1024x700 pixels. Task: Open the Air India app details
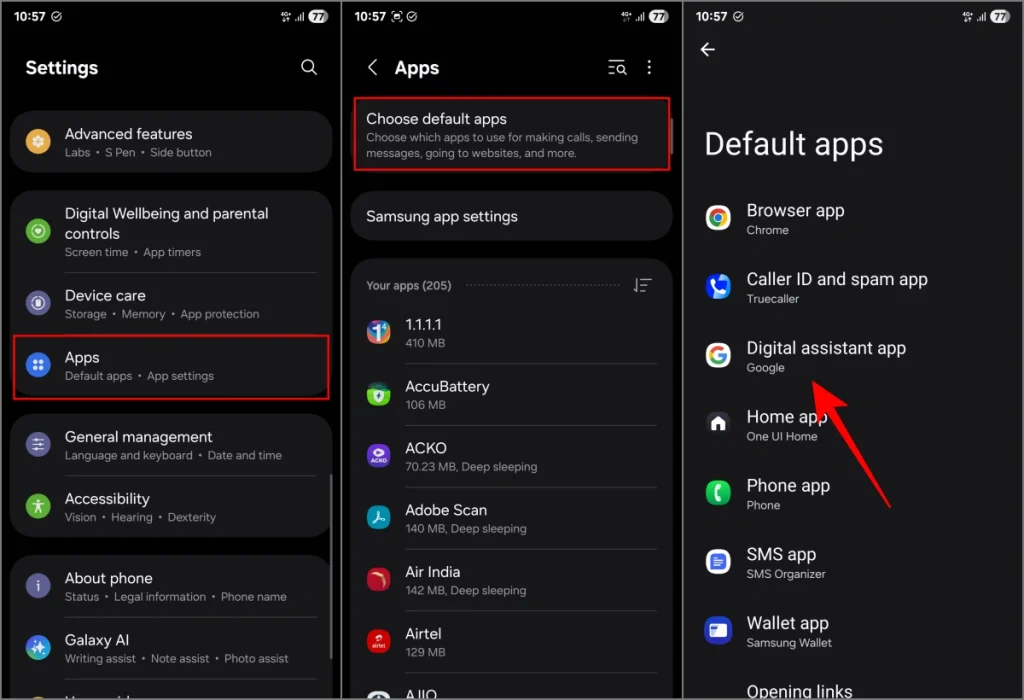click(512, 581)
